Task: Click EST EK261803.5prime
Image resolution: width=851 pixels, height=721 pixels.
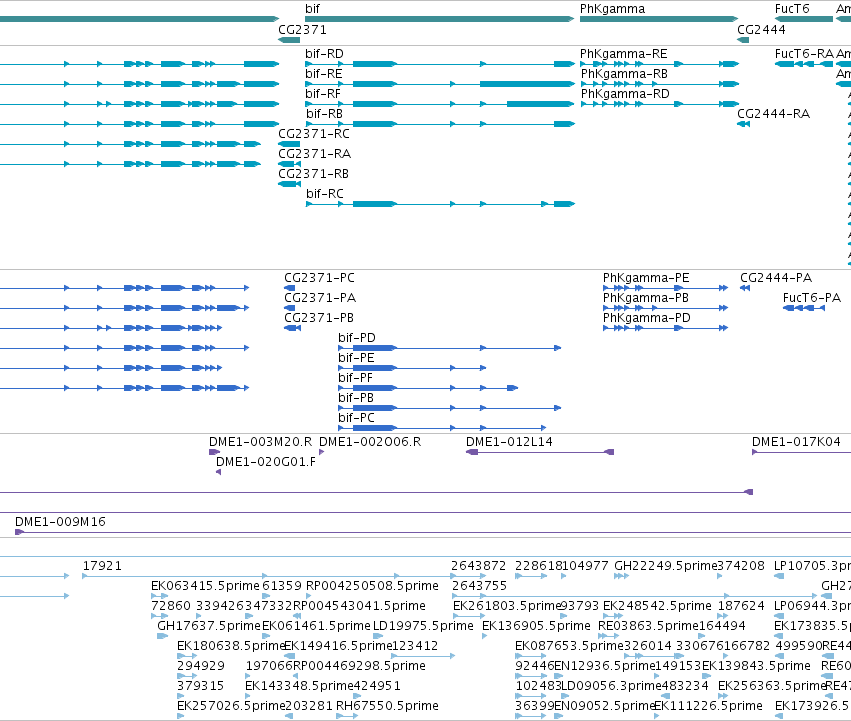Action: [x=506, y=606]
